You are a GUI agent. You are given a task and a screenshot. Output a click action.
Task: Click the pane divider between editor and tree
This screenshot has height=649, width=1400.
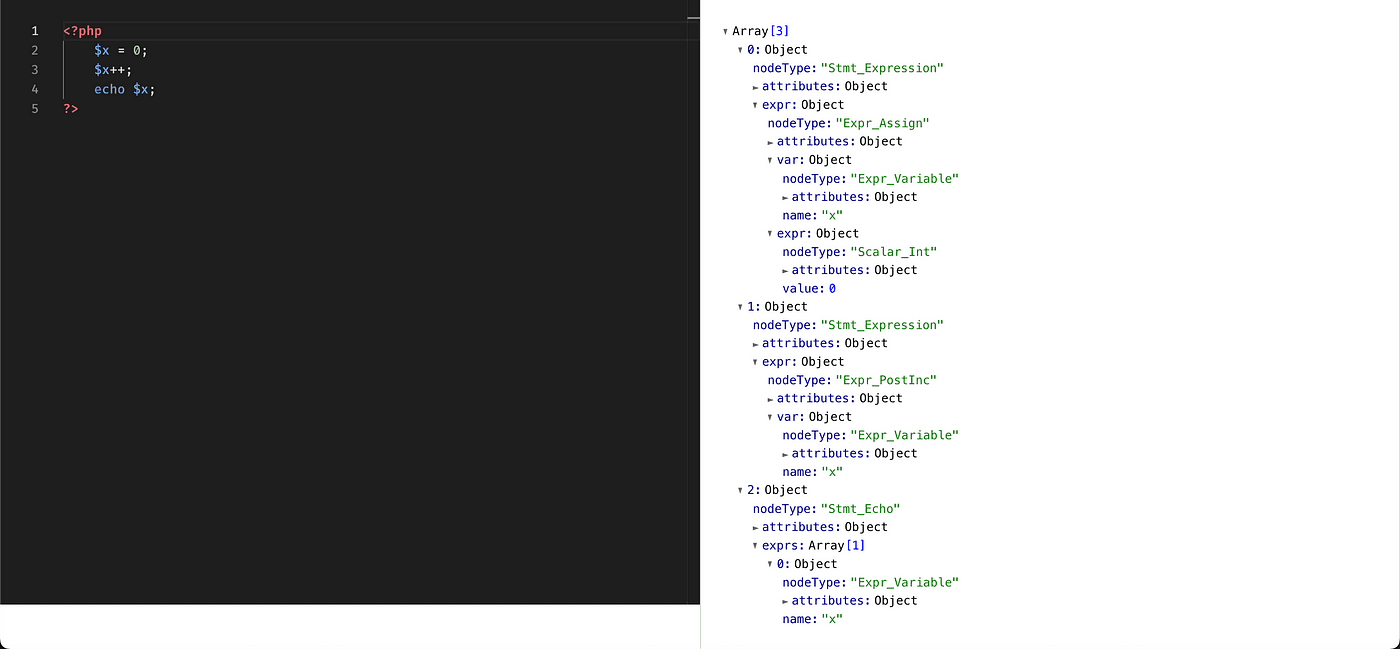point(700,300)
